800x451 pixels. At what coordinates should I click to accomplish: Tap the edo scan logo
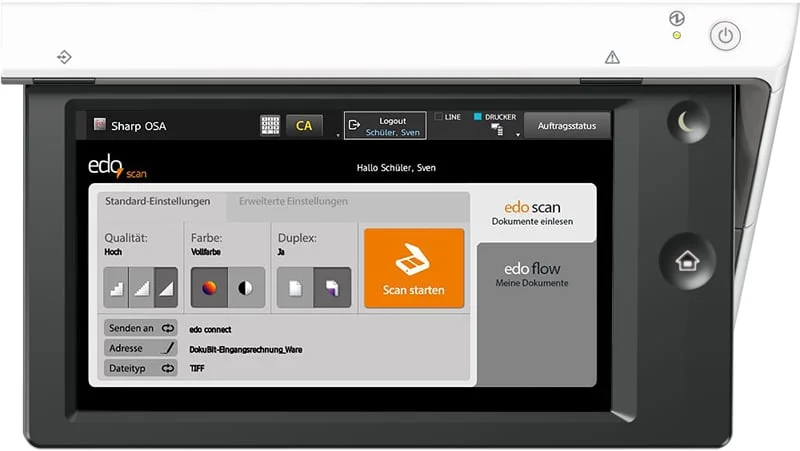coord(117,167)
